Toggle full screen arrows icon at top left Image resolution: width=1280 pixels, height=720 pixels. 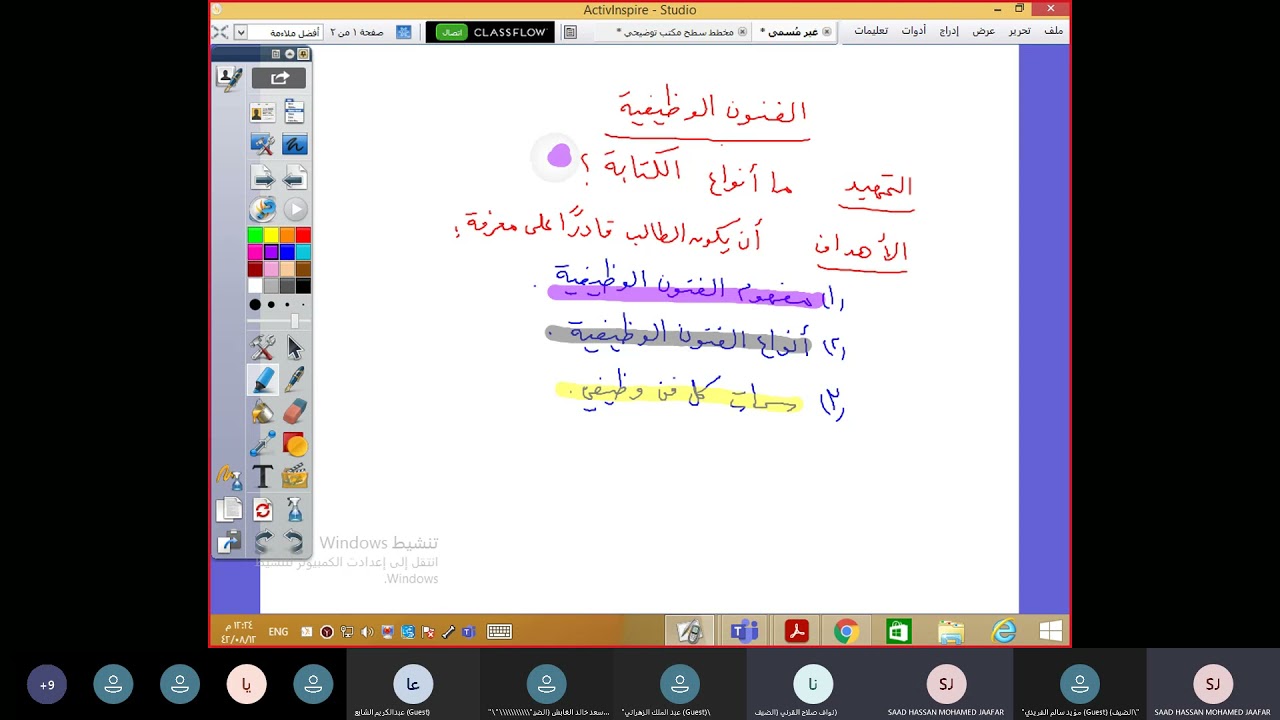point(221,32)
